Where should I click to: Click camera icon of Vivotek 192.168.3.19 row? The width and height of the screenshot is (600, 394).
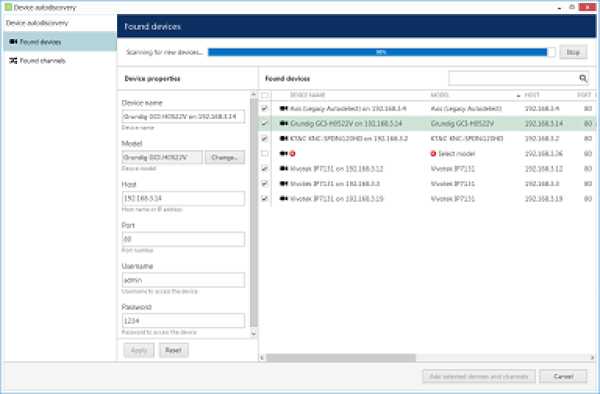(x=284, y=199)
